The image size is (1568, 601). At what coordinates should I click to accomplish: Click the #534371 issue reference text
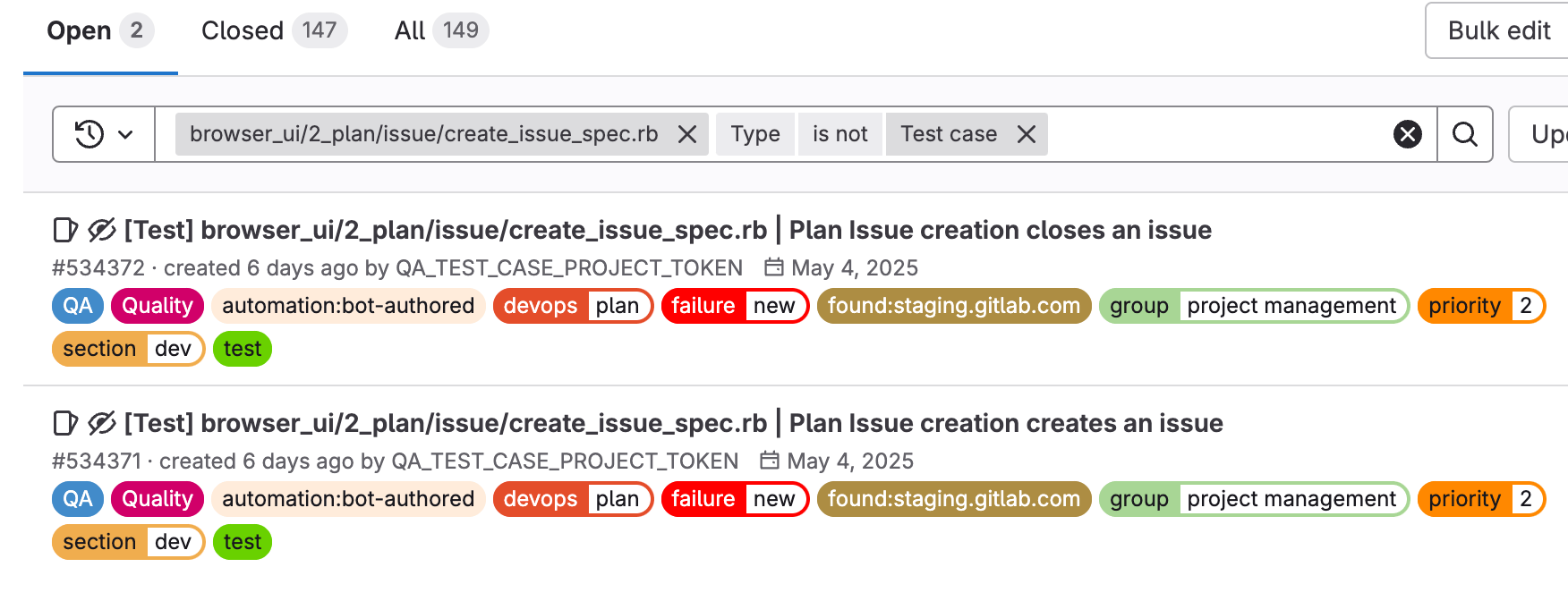tap(97, 461)
